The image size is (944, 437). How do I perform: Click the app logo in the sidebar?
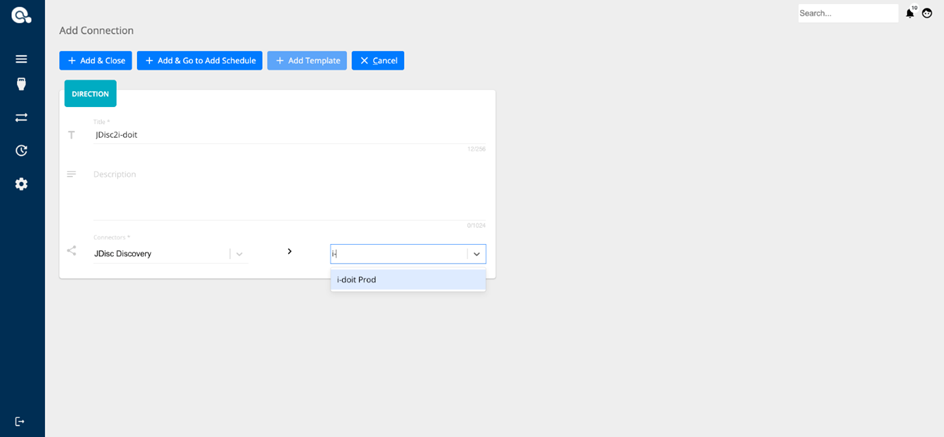click(x=21, y=15)
